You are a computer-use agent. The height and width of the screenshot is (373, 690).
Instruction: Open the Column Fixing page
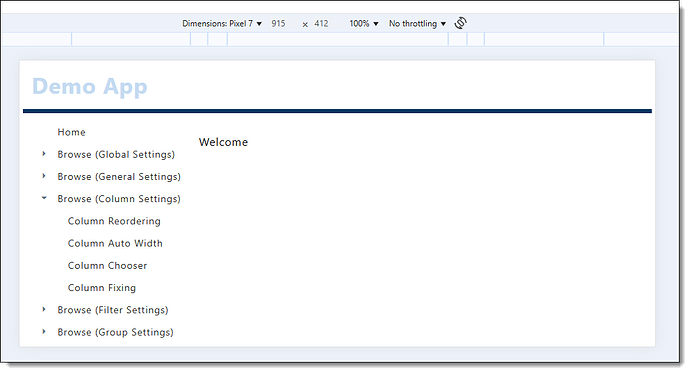[102, 288]
